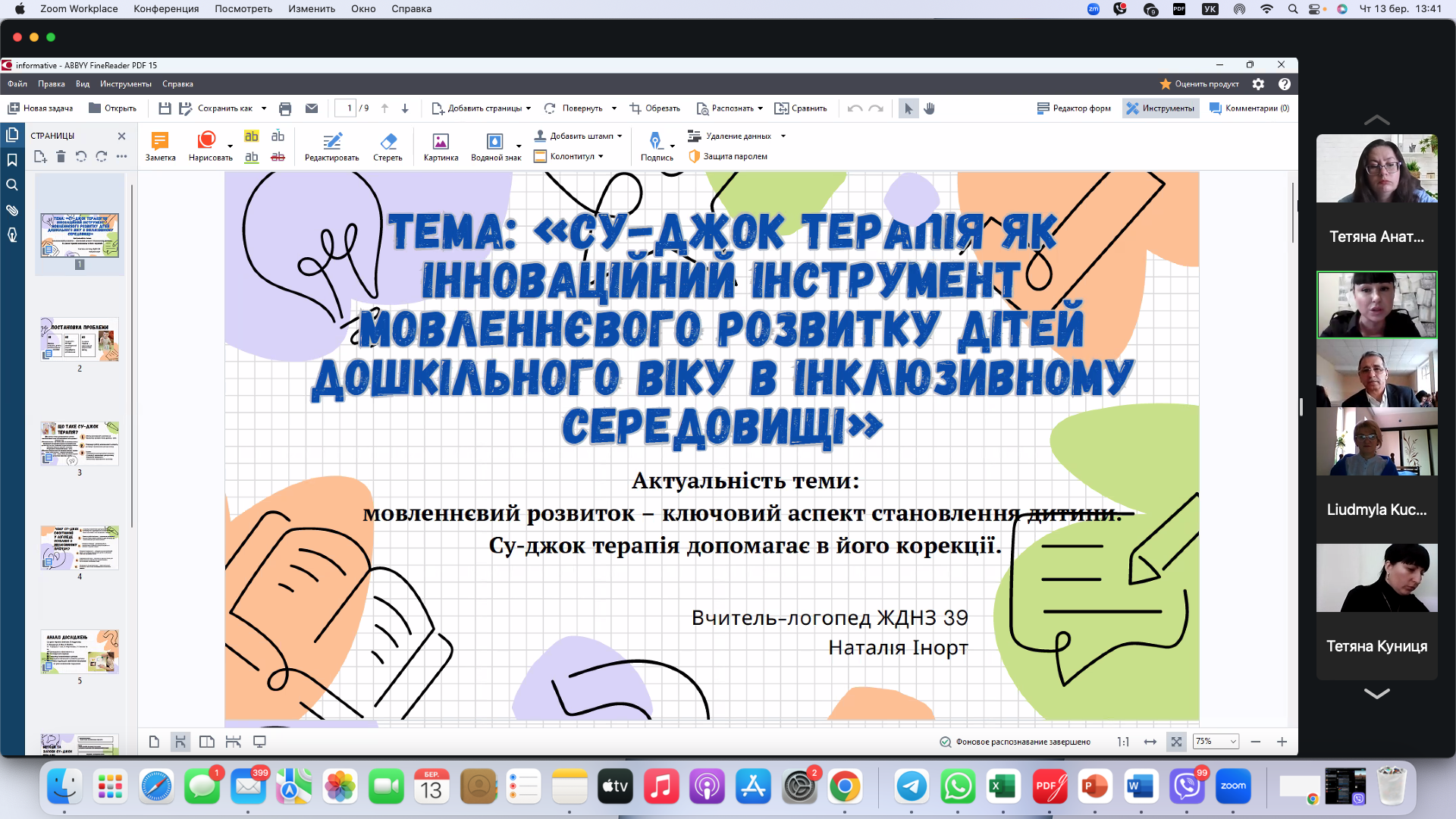Screen dimensions: 1456x819
Task: Open the Сохранить как dropdown arrow
Action: coord(264,108)
